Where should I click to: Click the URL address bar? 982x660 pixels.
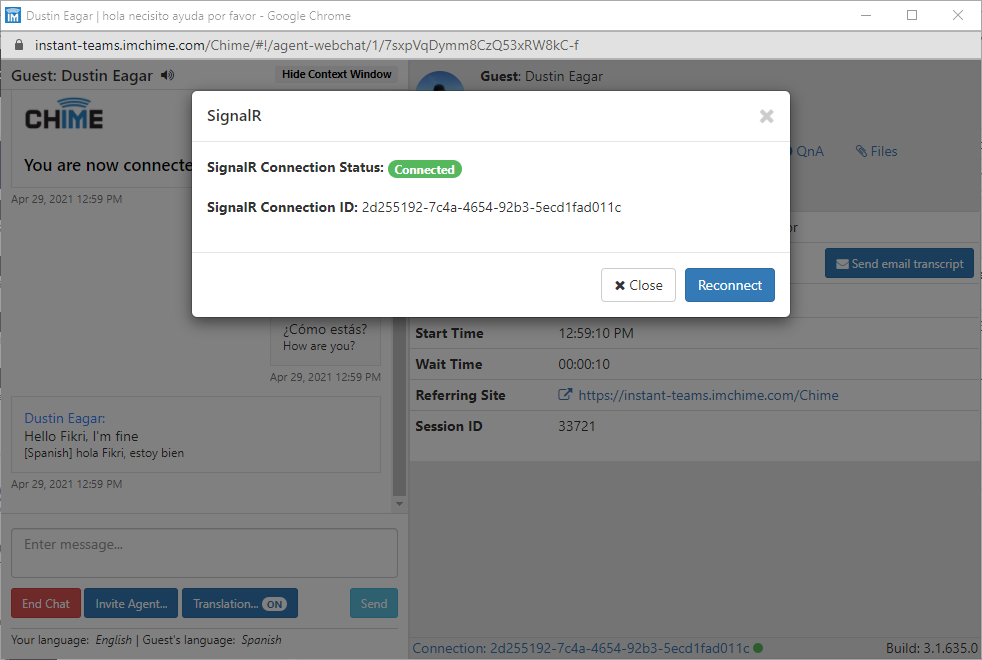307,45
